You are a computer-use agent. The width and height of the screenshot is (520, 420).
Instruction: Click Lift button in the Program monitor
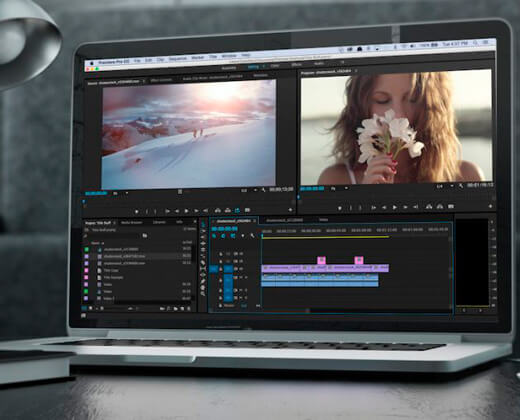[x=429, y=207]
